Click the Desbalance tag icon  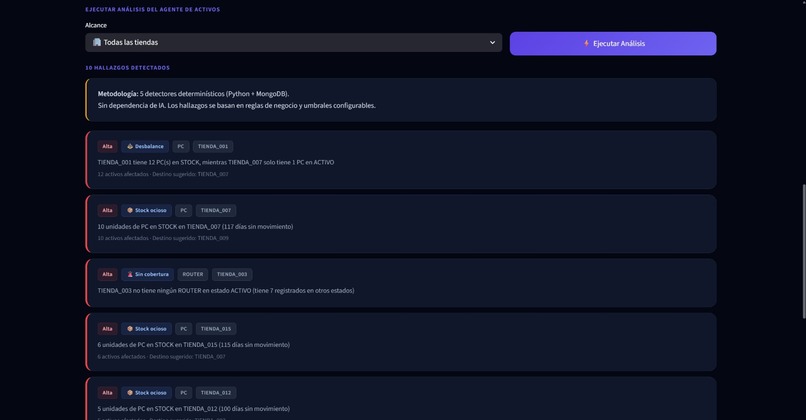(130, 147)
